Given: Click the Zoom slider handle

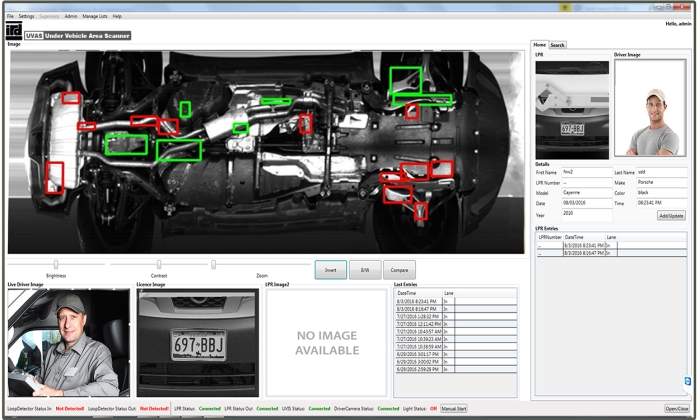Looking at the screenshot, I should (x=214, y=265).
